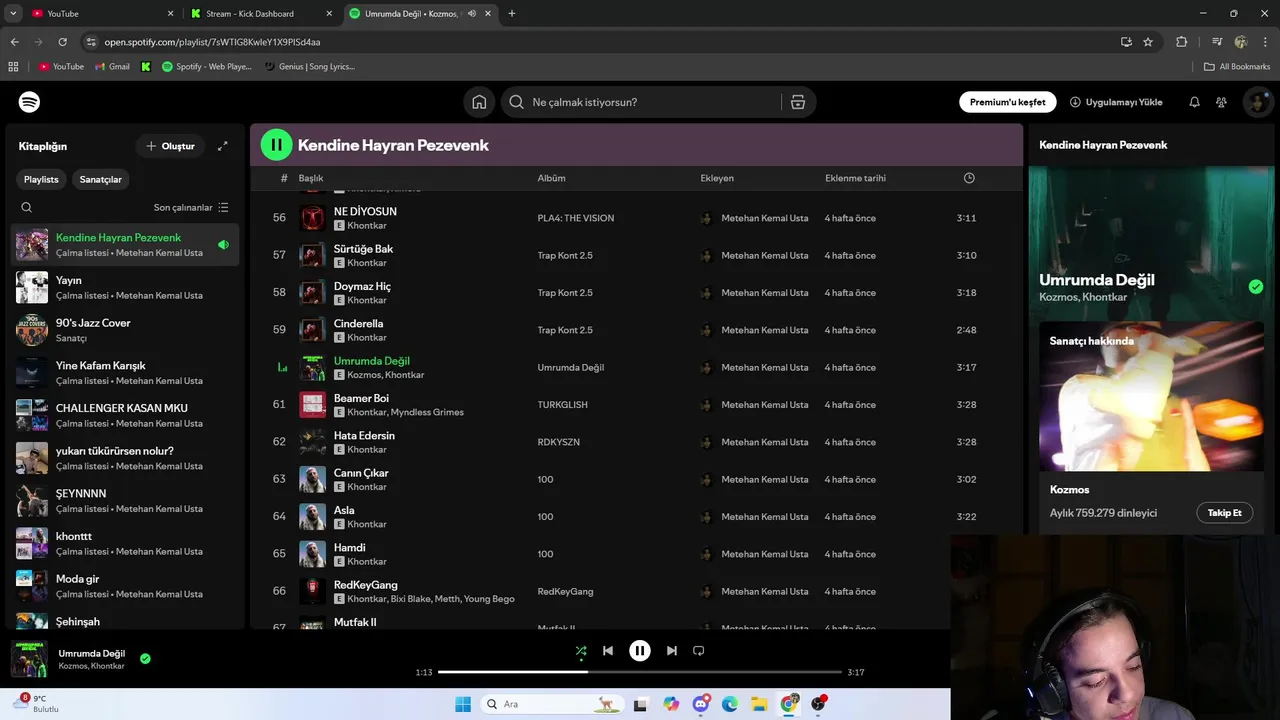Click taskbar search box 'Ara'
This screenshot has width=1280, height=720.
click(550, 704)
